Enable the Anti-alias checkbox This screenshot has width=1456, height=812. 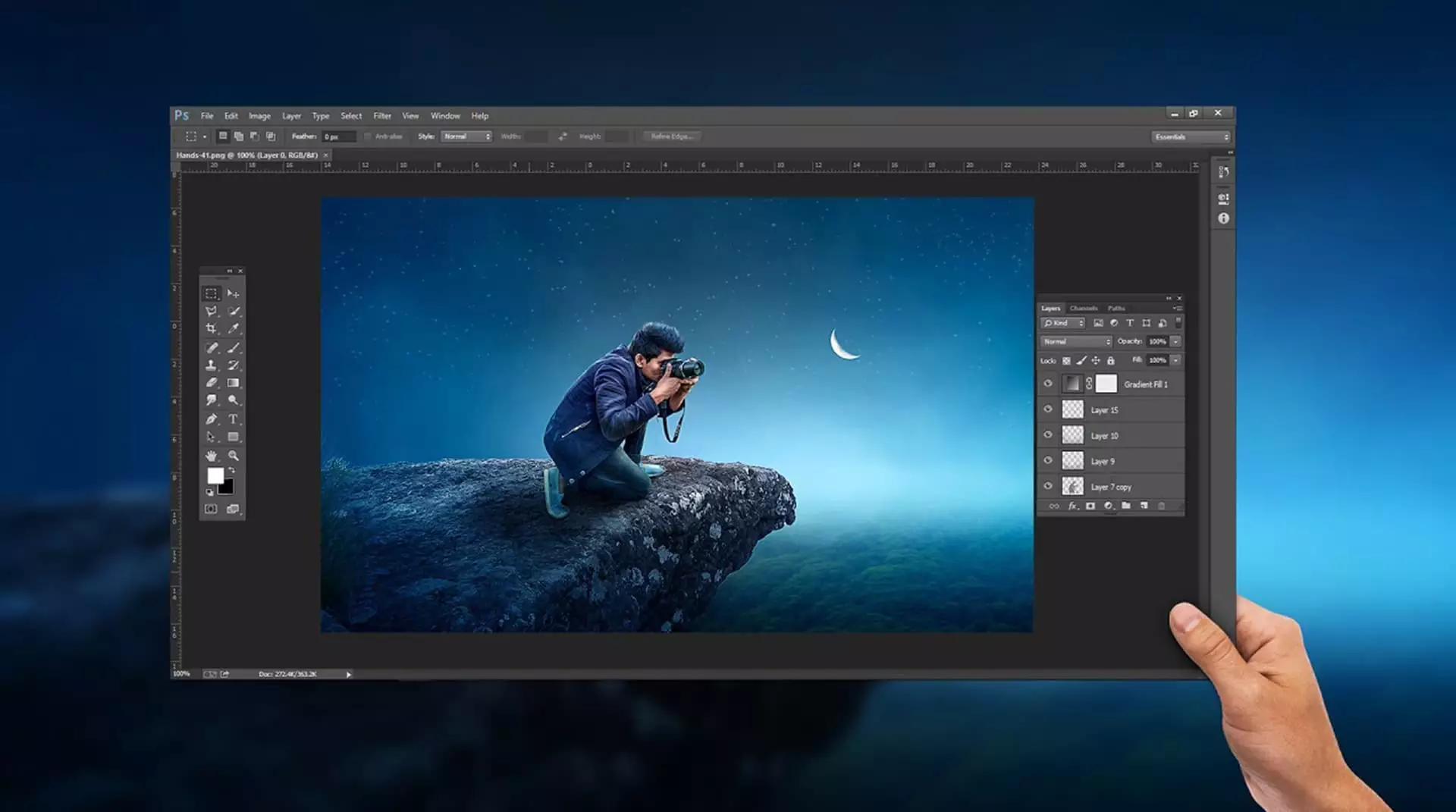[x=368, y=136]
